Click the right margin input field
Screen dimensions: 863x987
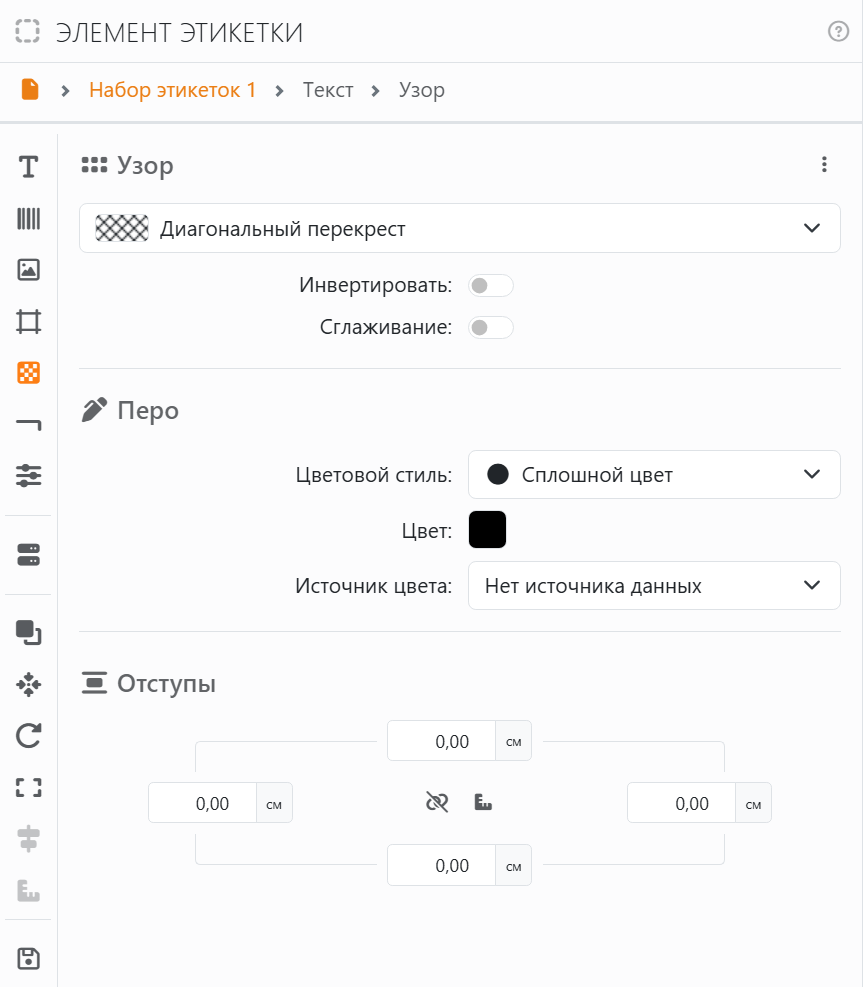click(x=682, y=803)
